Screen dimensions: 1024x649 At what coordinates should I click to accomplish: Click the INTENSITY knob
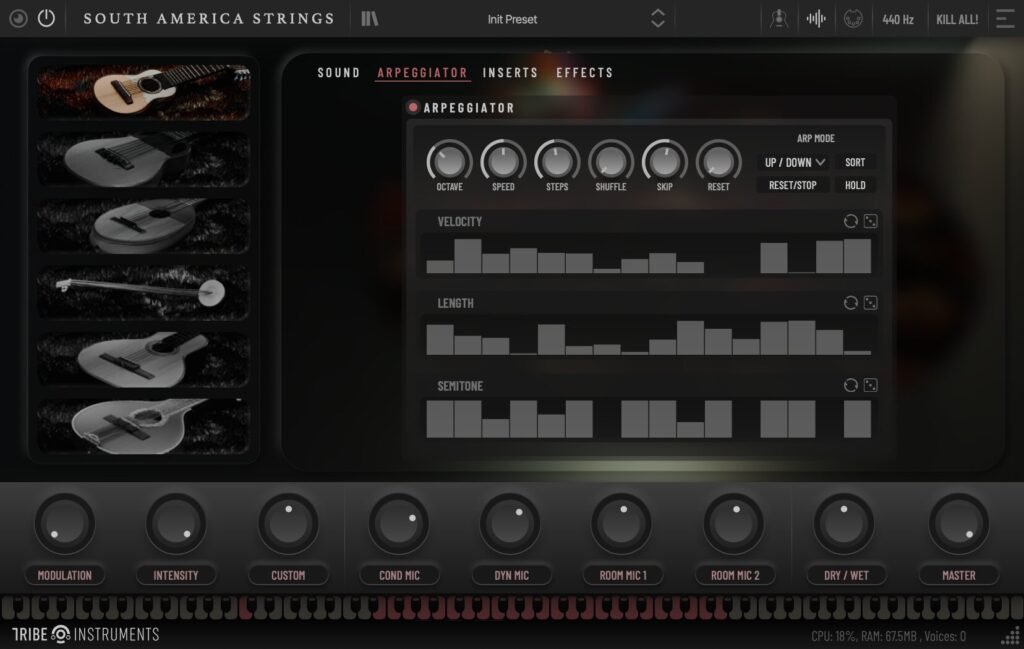[176, 524]
